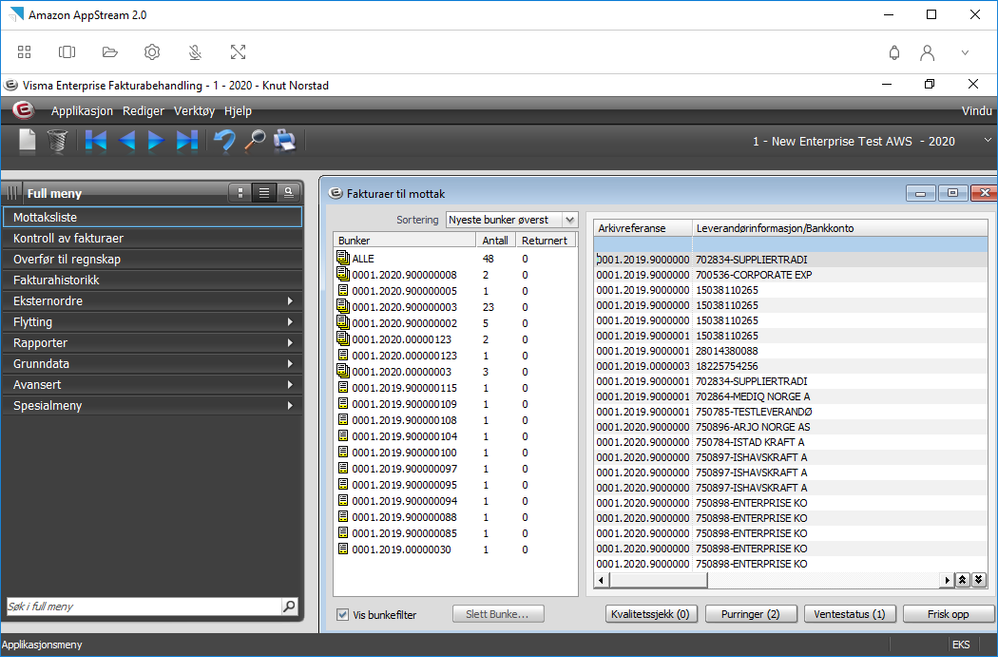The width and height of the screenshot is (998, 657).
Task: Open AppStream notifications bell icon
Action: (894, 53)
